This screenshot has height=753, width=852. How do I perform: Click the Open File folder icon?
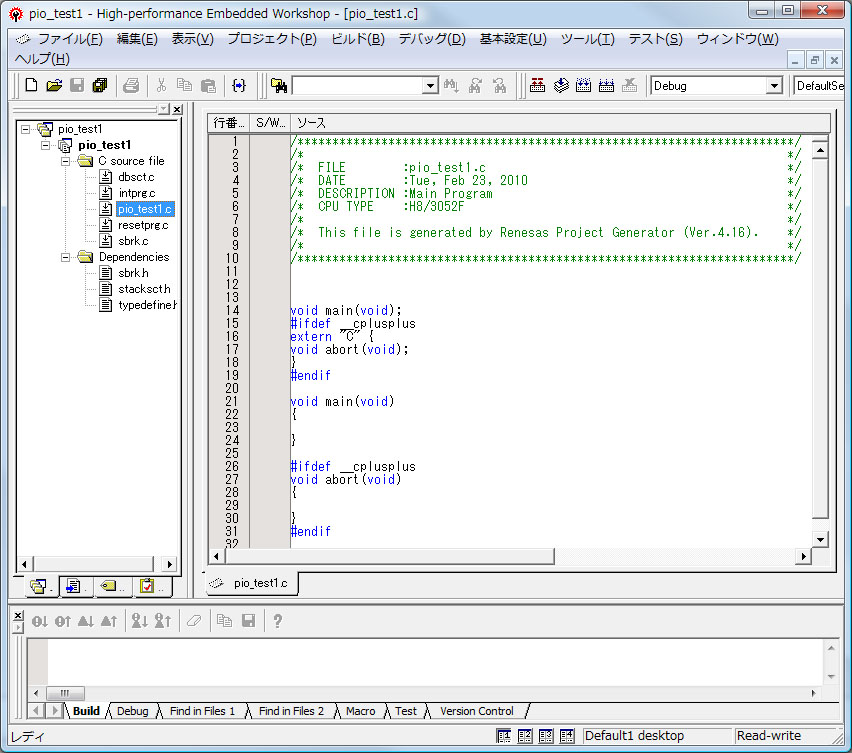(54, 86)
